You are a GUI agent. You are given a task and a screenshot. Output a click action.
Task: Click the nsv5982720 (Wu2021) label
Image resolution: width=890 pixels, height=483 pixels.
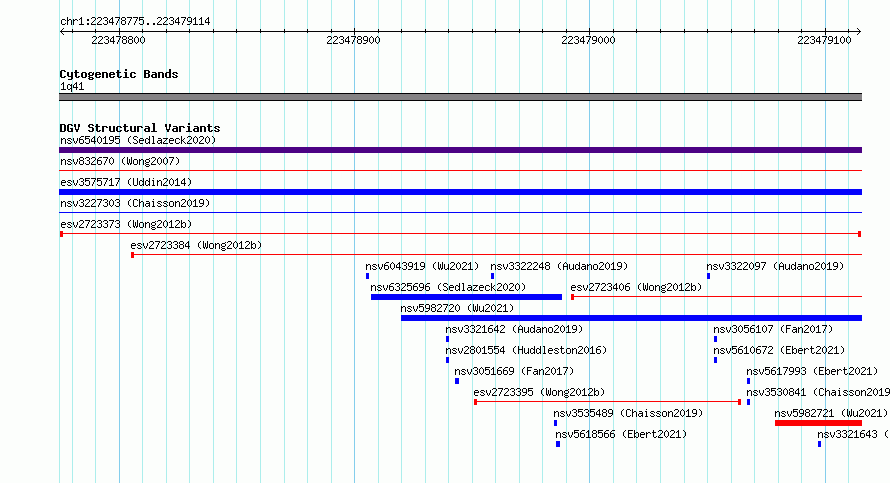coord(457,308)
